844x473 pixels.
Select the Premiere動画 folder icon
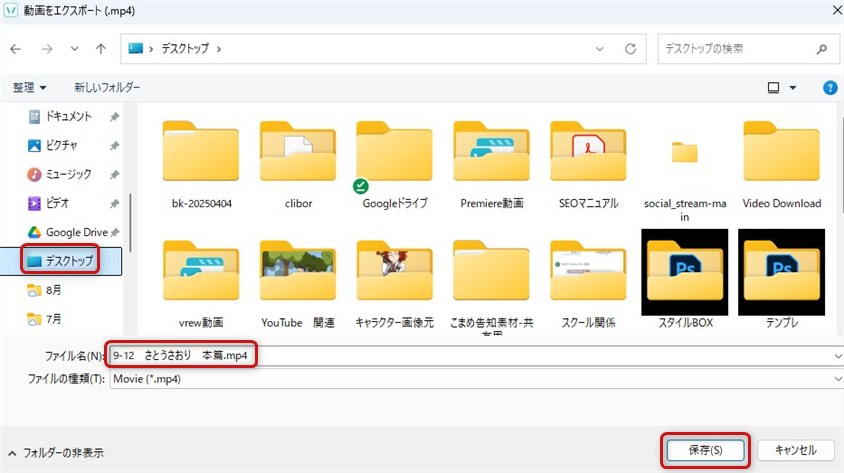pyautogui.click(x=491, y=156)
